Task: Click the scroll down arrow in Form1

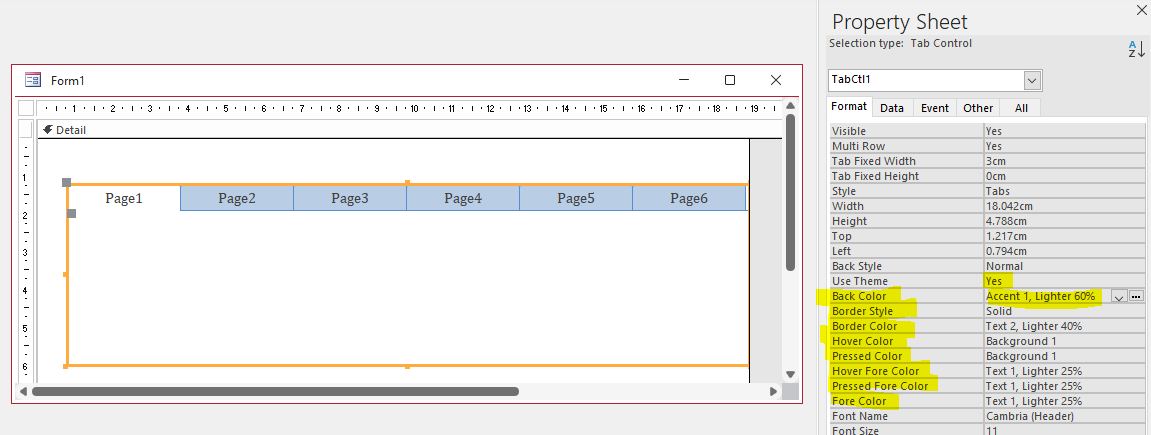Action: (790, 375)
